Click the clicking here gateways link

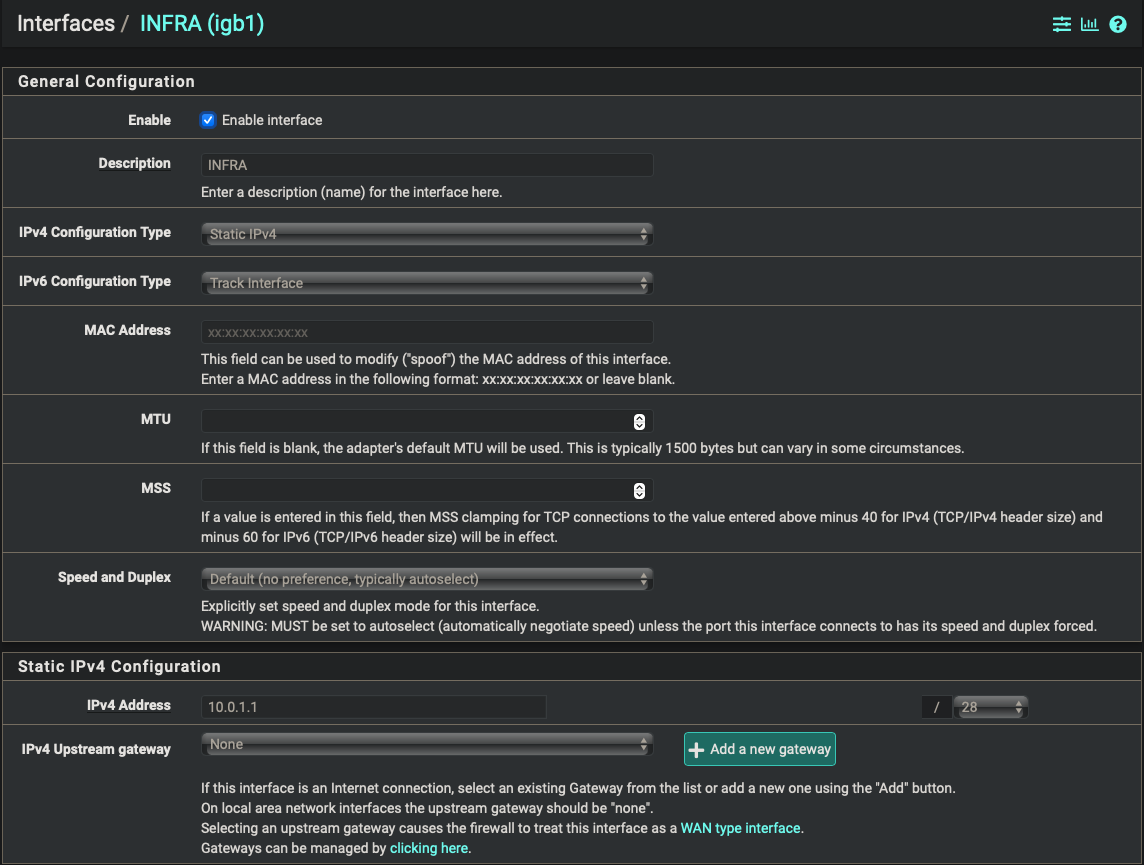(x=428, y=847)
